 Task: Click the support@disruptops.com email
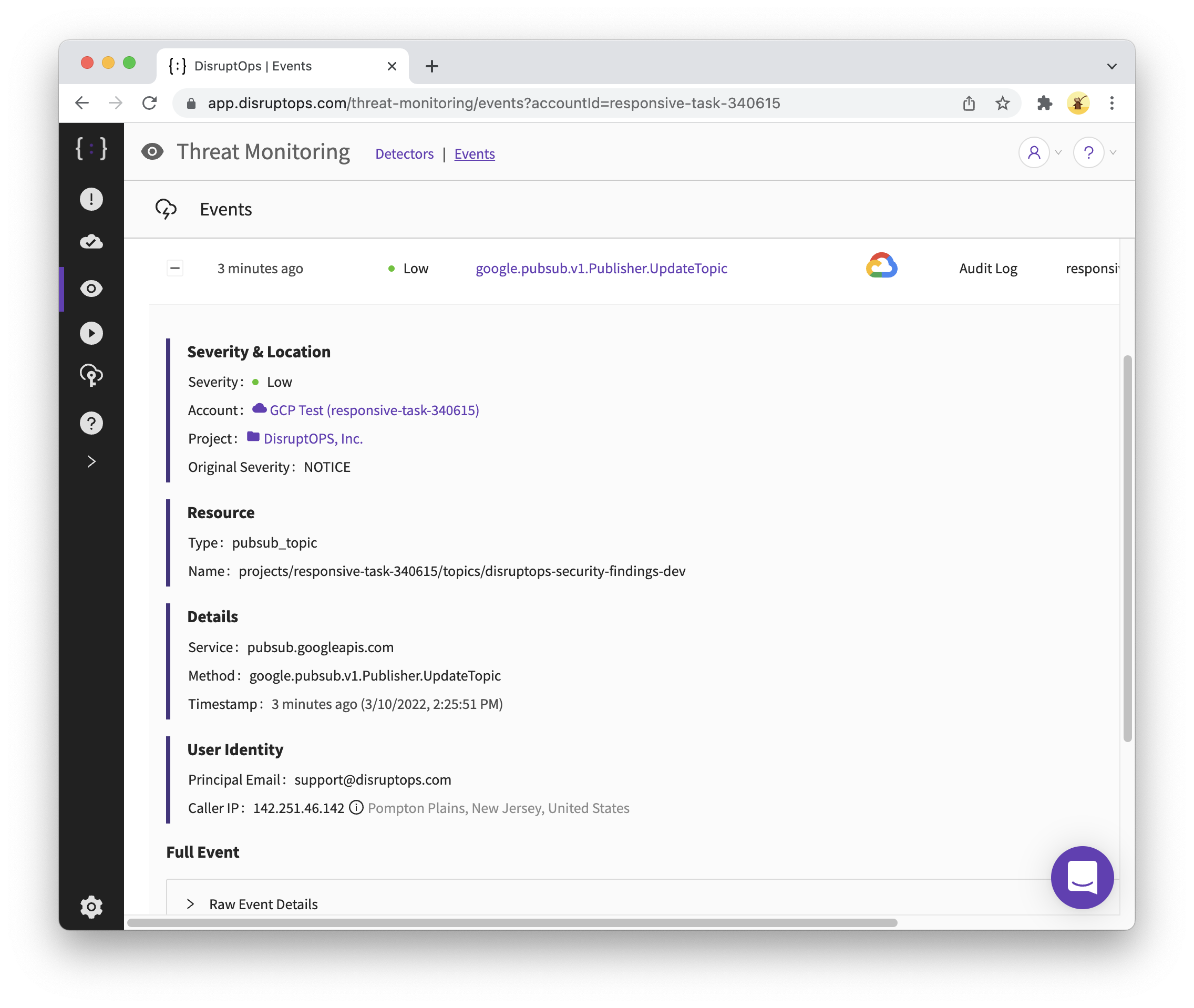tap(373, 779)
